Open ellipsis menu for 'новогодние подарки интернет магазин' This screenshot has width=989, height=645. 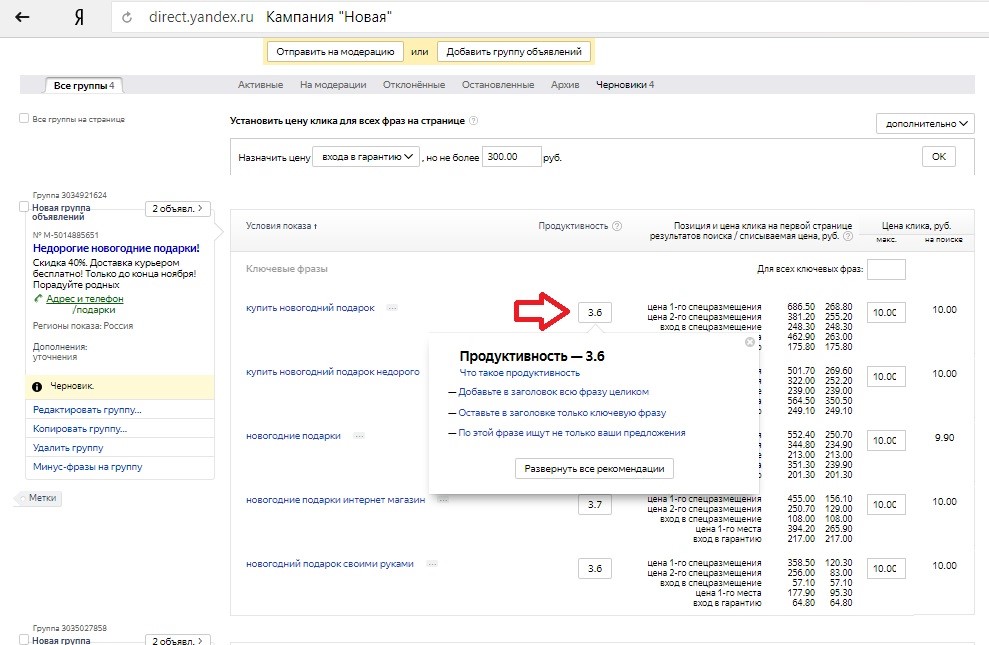(443, 499)
